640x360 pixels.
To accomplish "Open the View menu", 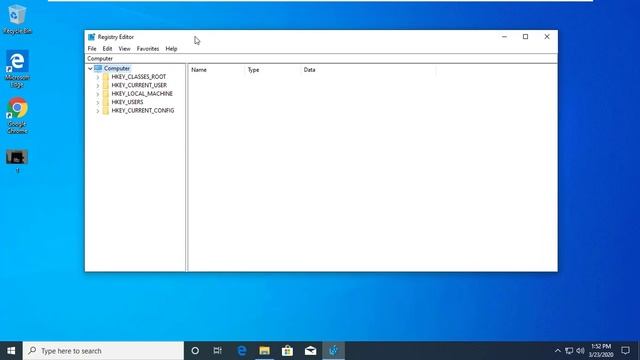I will (x=124, y=49).
